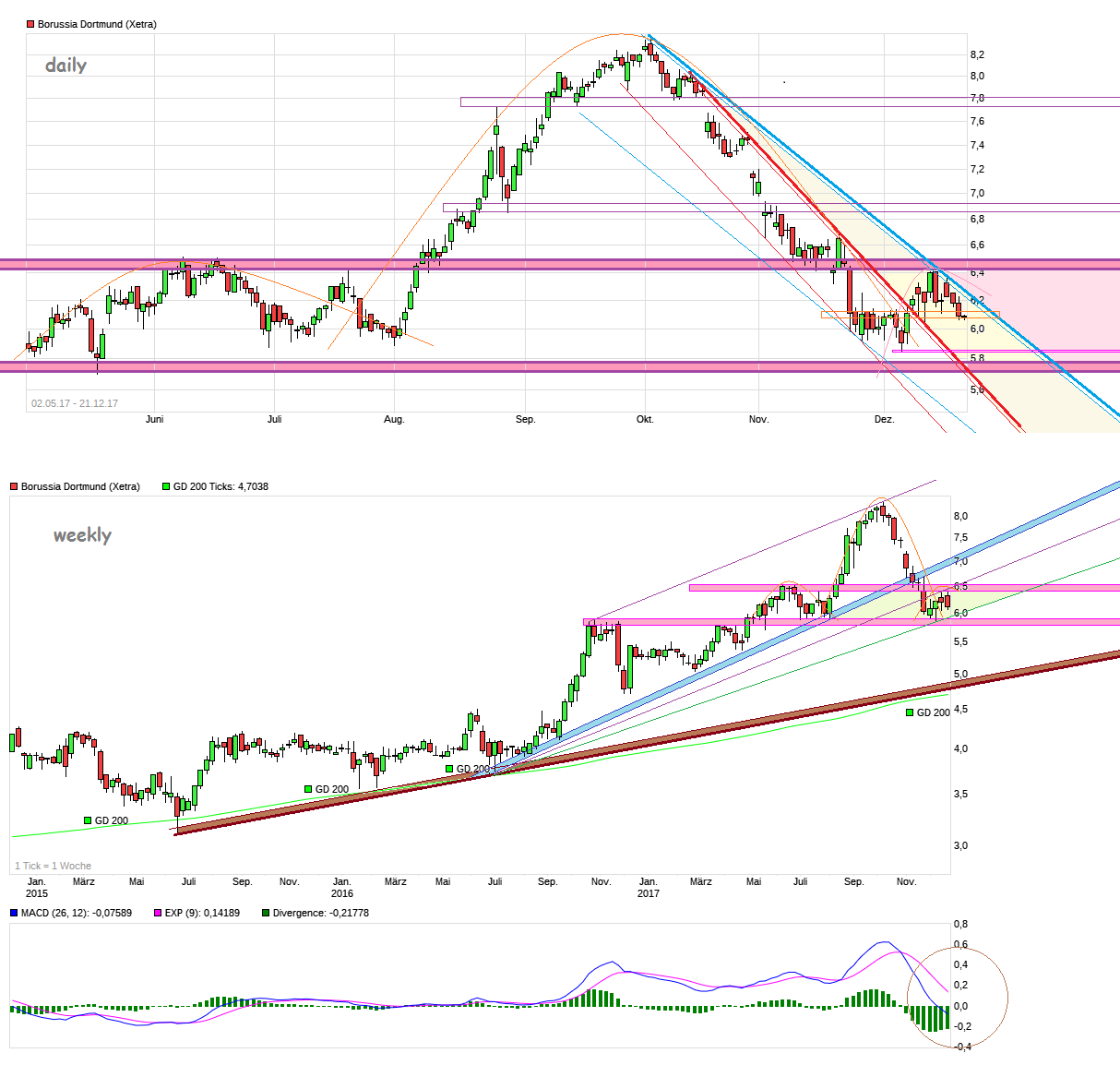
Task: Click the 'GD 200' label above Mai 2015
Action: click(112, 820)
